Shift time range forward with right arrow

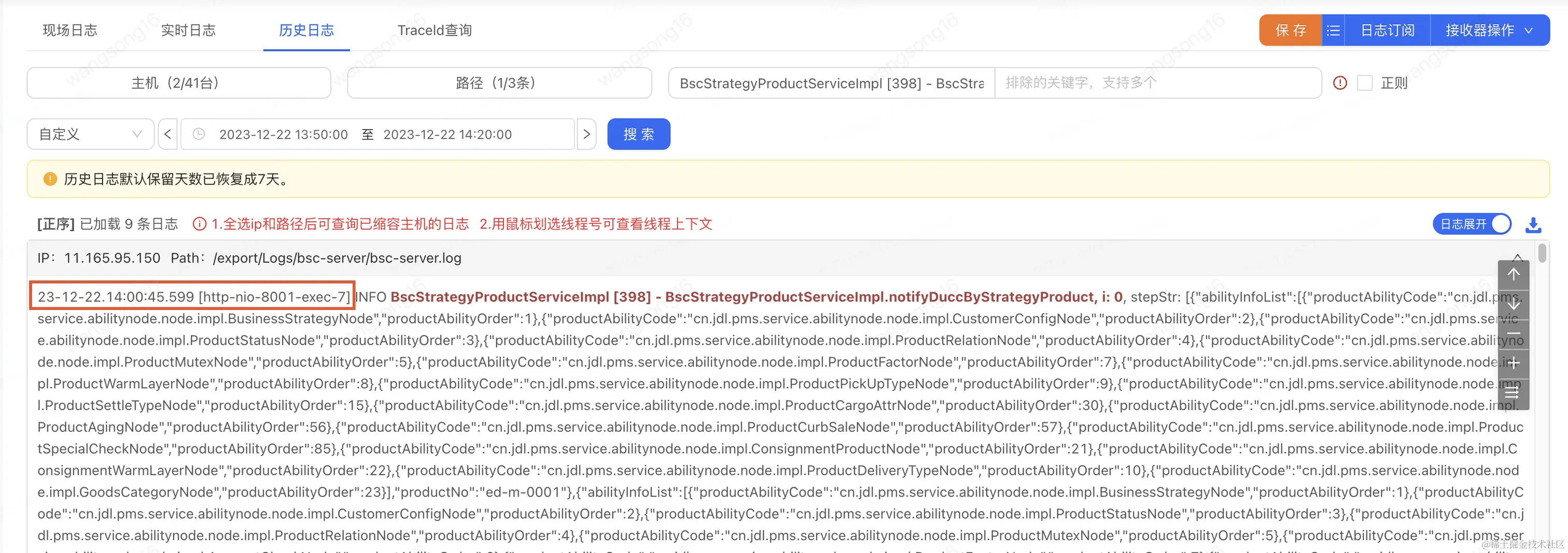point(586,134)
